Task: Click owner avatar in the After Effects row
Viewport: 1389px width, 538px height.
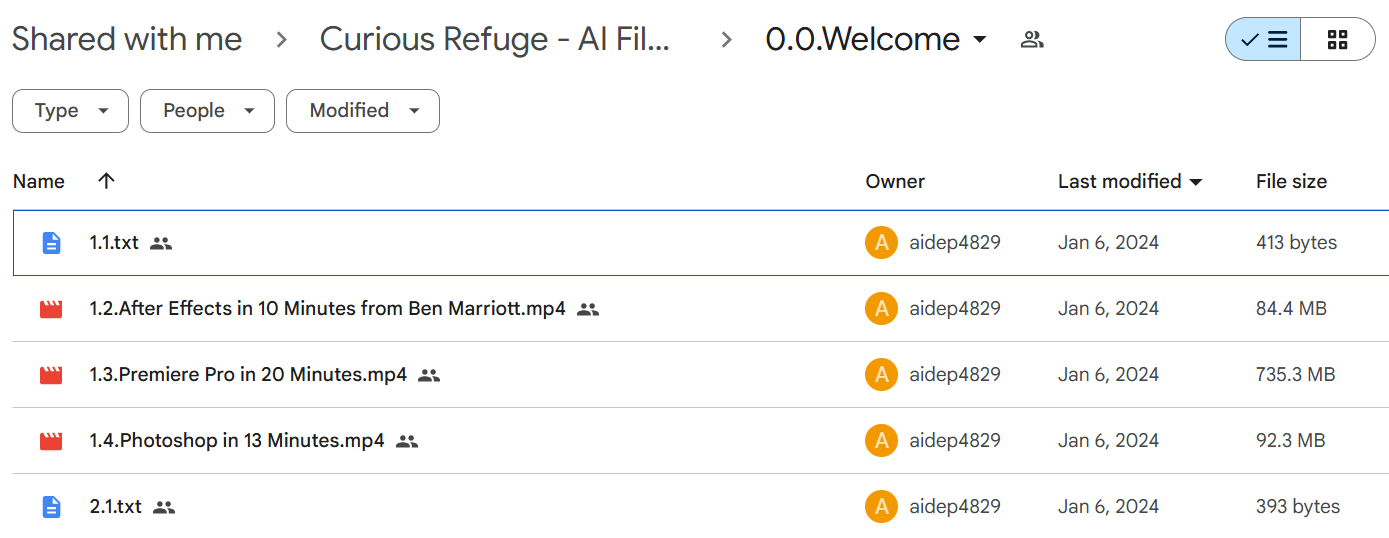Action: coord(881,309)
